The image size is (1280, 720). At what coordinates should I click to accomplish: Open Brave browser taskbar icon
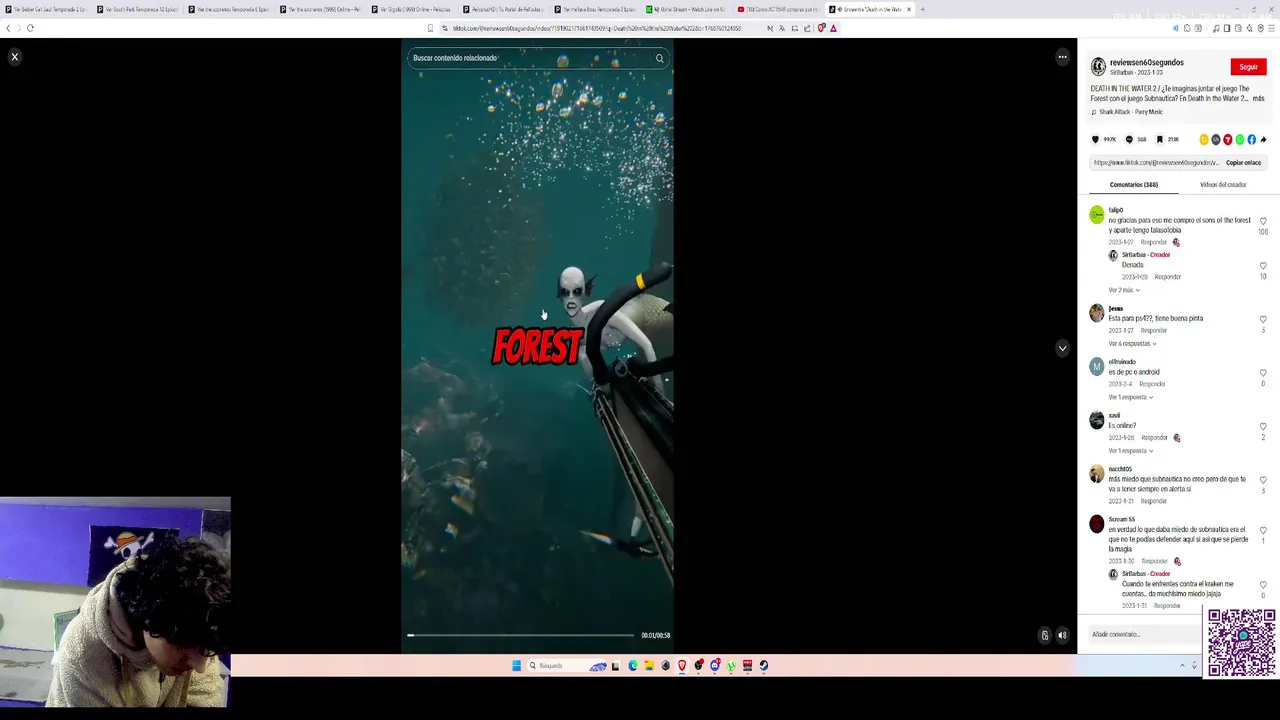682,665
